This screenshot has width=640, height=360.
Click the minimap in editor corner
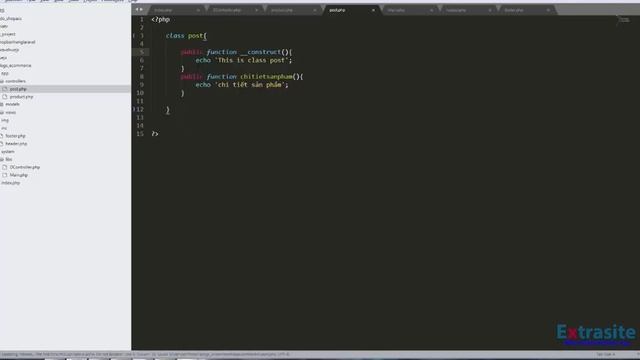click(624, 20)
